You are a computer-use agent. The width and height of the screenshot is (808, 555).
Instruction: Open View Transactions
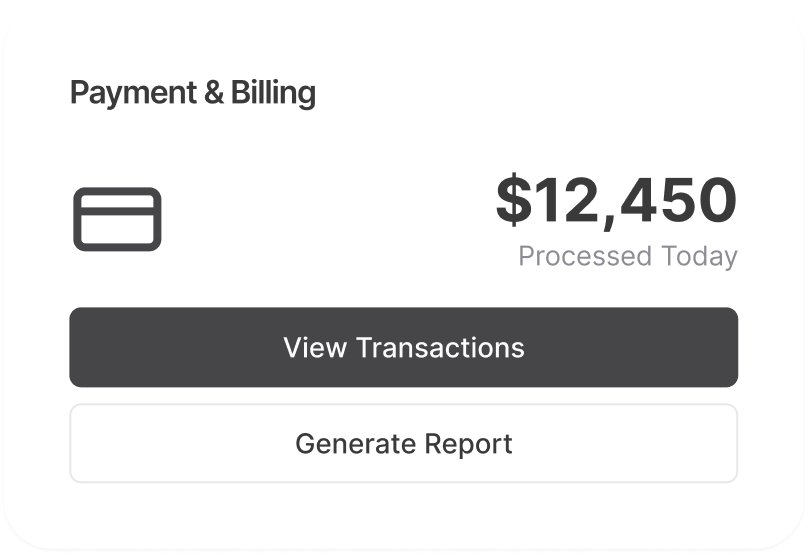tap(403, 347)
